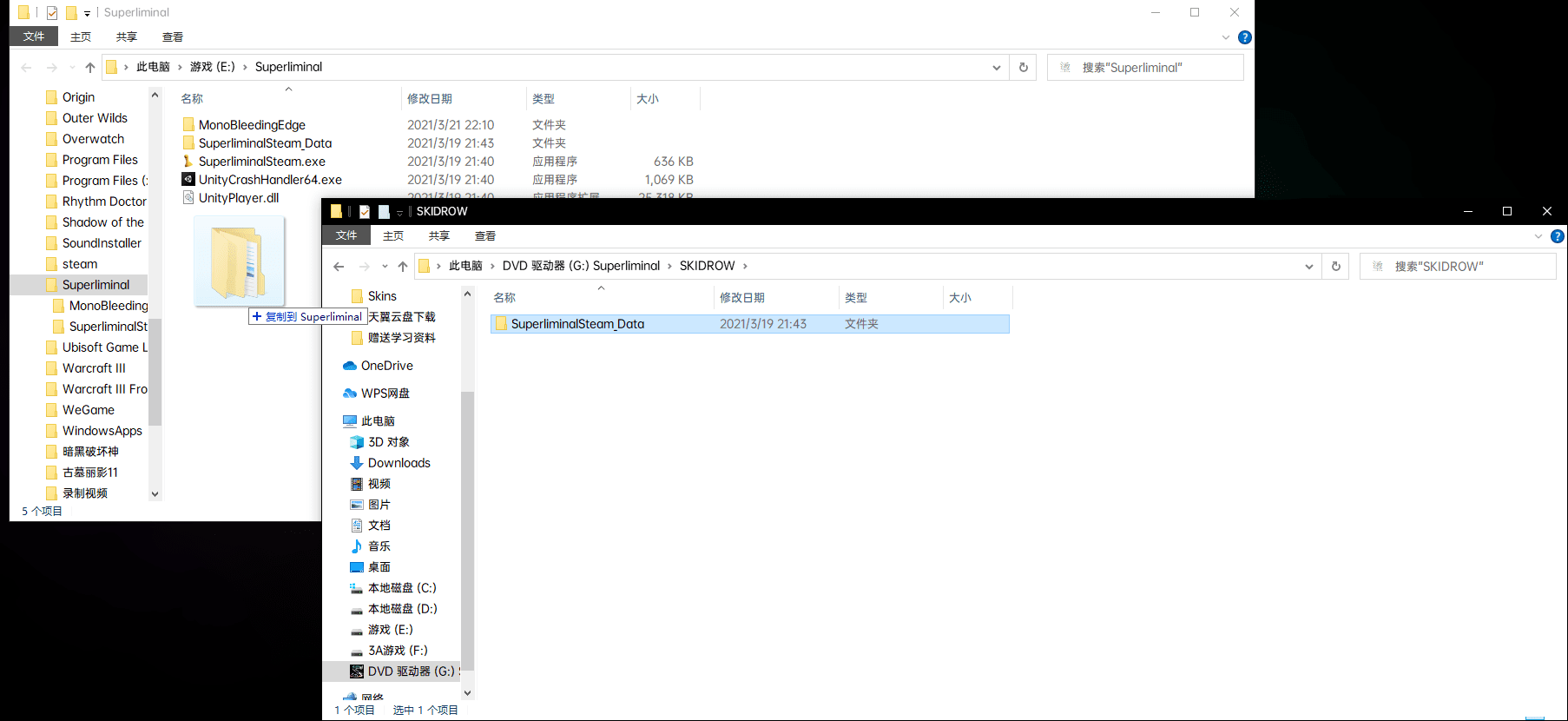This screenshot has width=1568, height=721.
Task: Expand the ribbon in the Superliminal window
Action: [x=1226, y=37]
